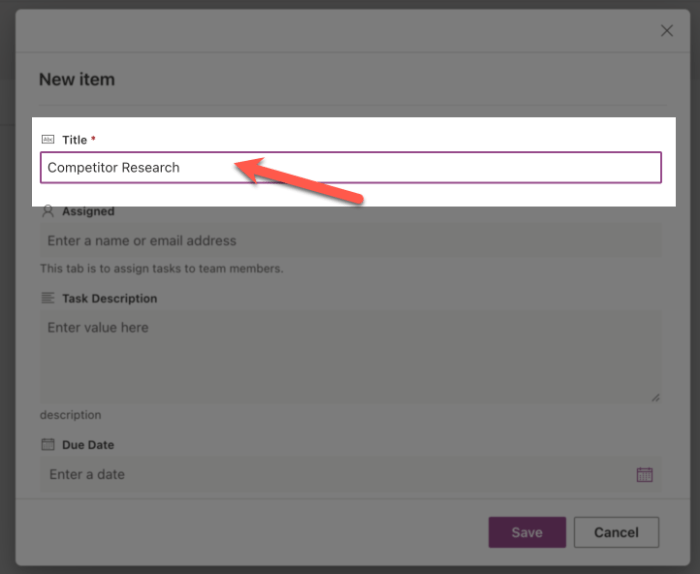This screenshot has width=700, height=574.
Task: Click the Task Description resize handle
Action: [655, 397]
